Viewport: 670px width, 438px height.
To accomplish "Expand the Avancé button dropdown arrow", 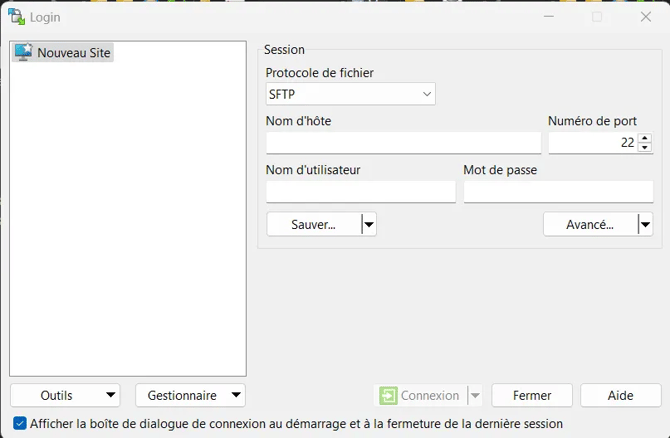I will [645, 225].
